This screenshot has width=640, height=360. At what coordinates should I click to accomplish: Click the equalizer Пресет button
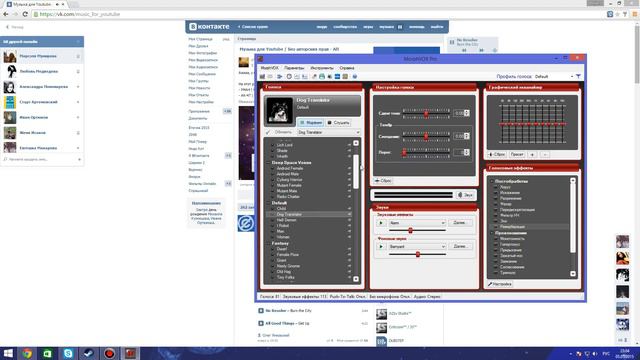click(x=517, y=154)
